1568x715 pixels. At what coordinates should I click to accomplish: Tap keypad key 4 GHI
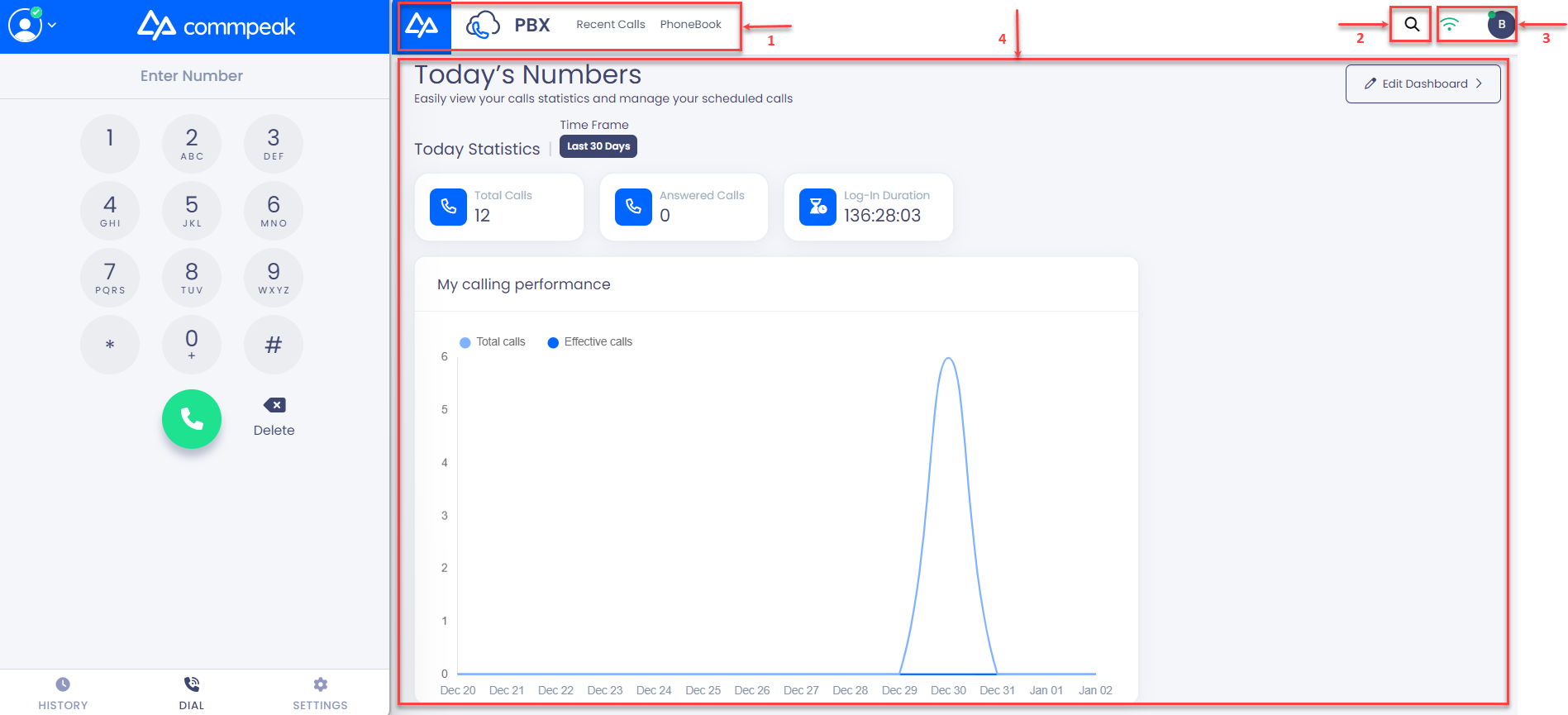pos(110,211)
